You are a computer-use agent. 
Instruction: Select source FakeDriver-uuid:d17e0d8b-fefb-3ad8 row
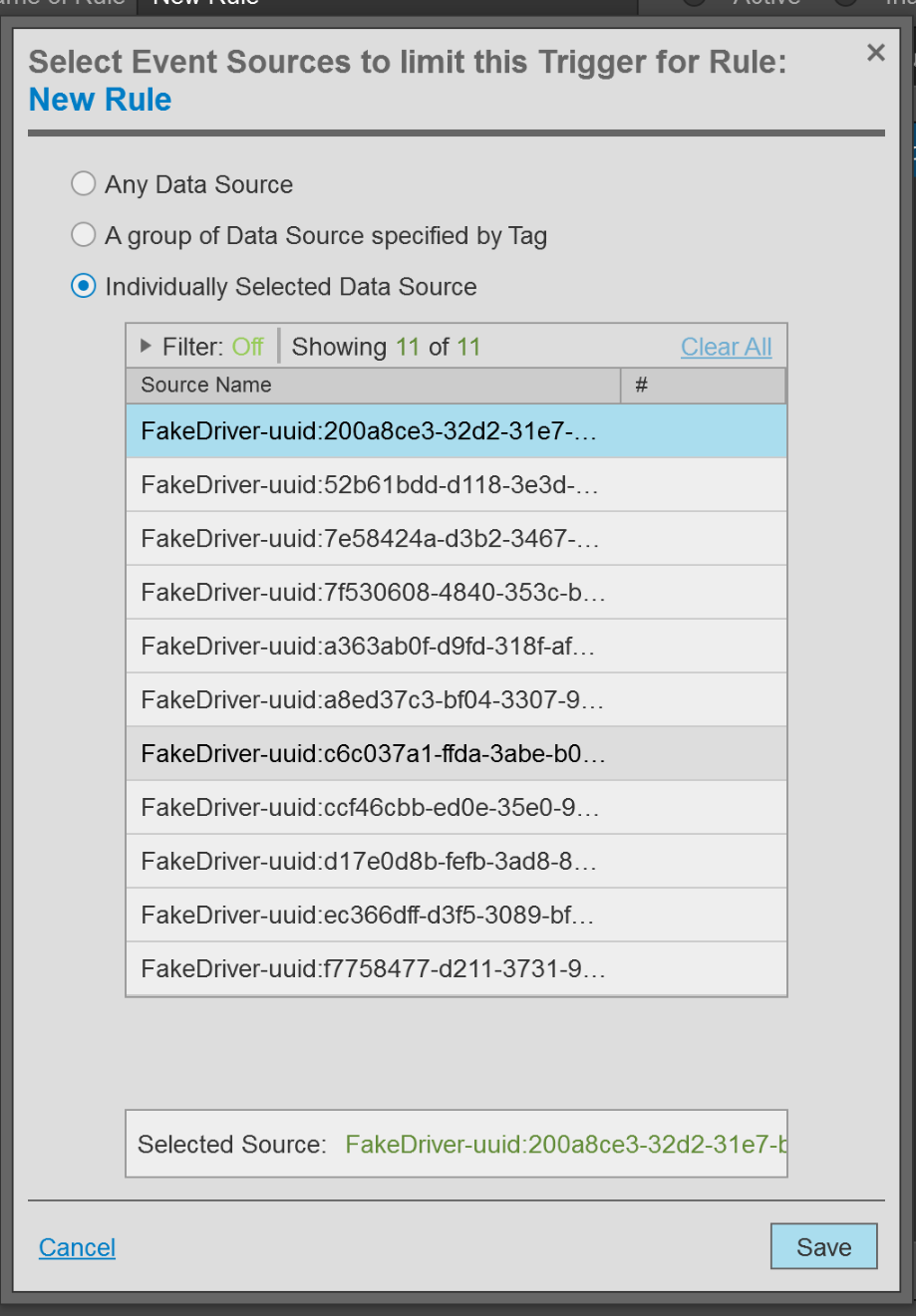pyautogui.click(x=457, y=862)
